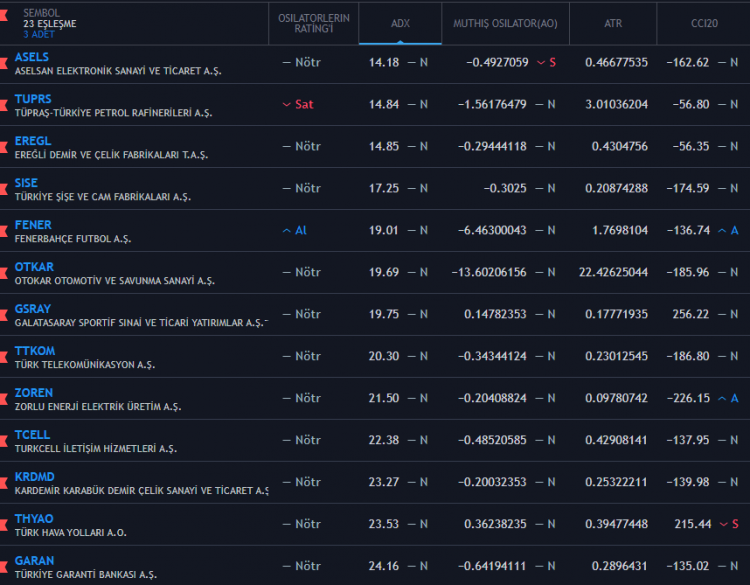The width and height of the screenshot is (750, 585).
Task: Open the ASELS symbol link
Action: tap(32, 57)
